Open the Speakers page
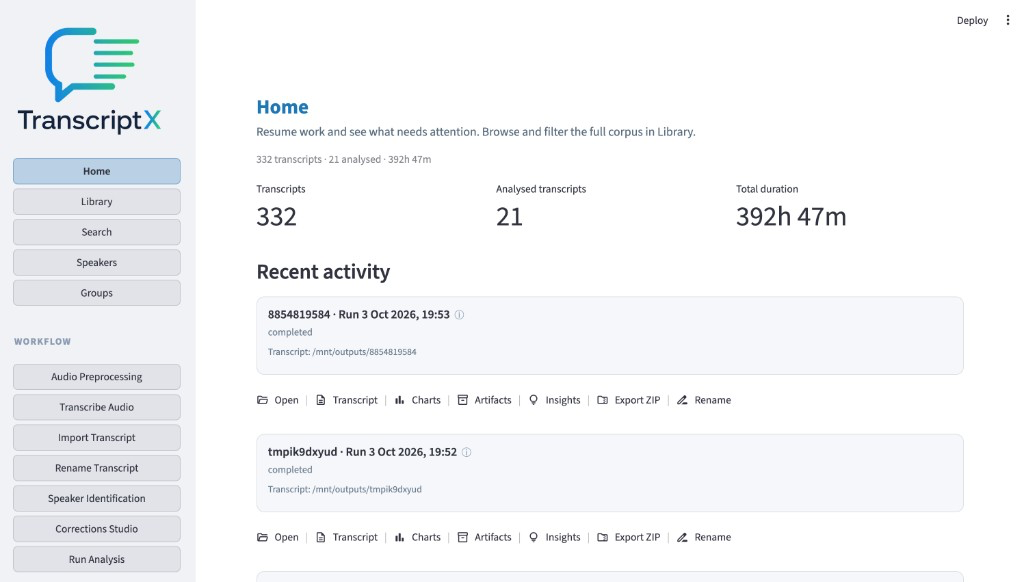Image resolution: width=1024 pixels, height=582 pixels. tap(97, 263)
